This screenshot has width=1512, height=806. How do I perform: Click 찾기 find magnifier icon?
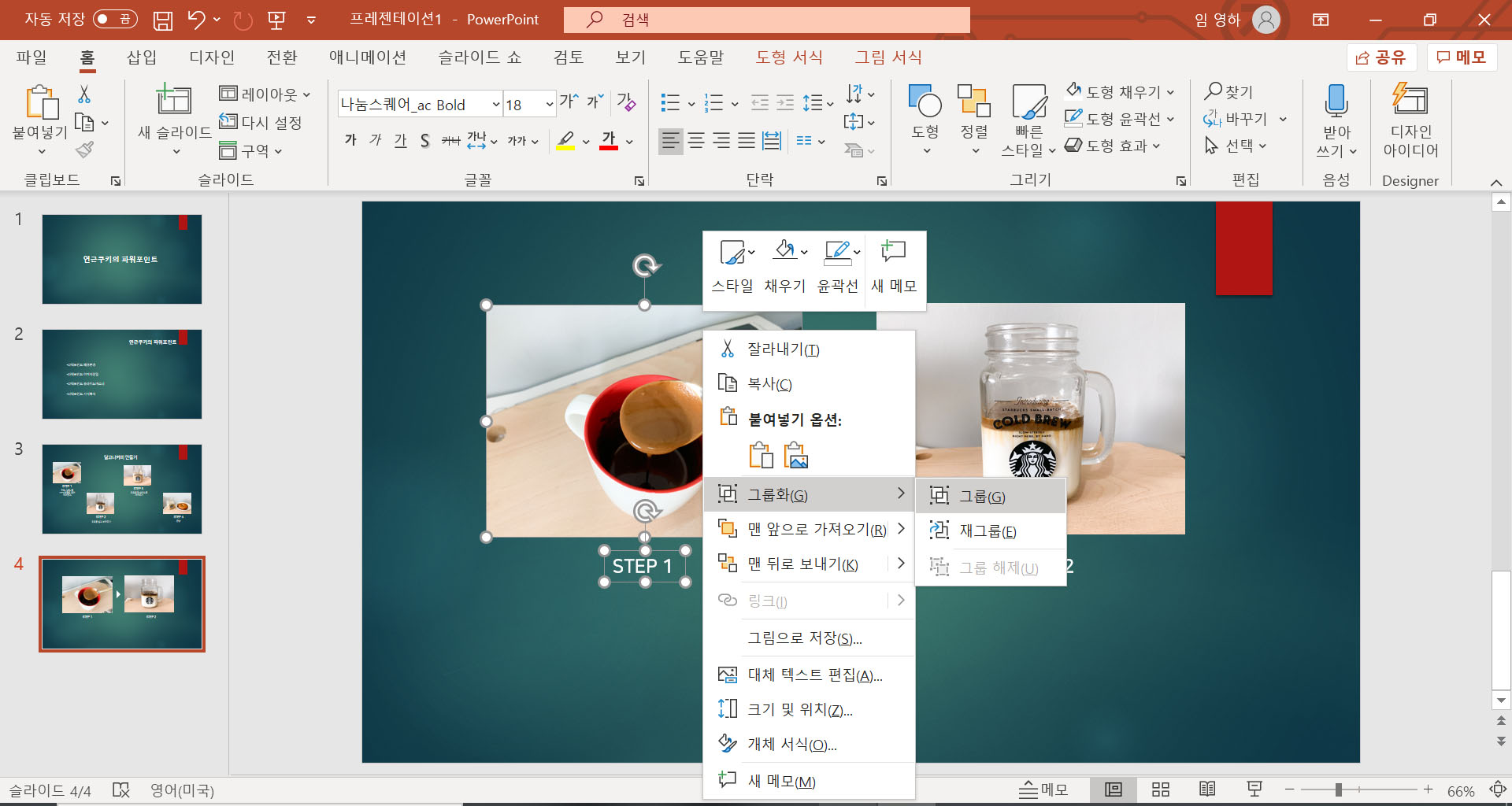(x=1214, y=91)
